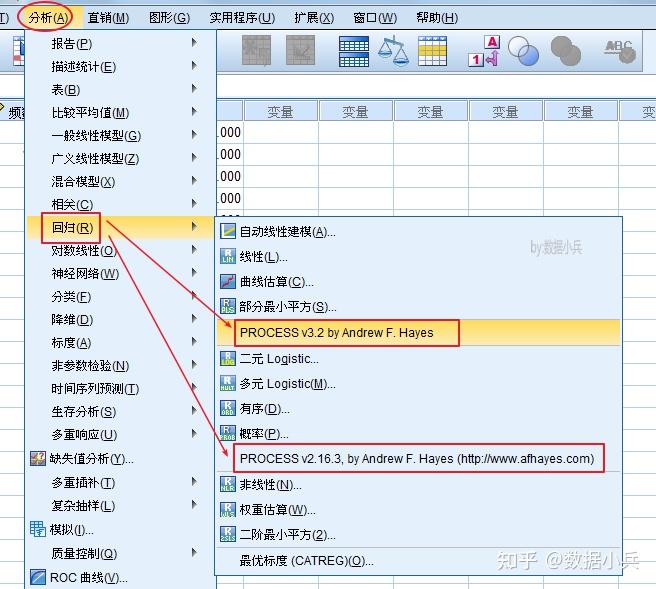Click the split file table icon in toolbar
This screenshot has height=589, width=656.
click(x=354, y=51)
